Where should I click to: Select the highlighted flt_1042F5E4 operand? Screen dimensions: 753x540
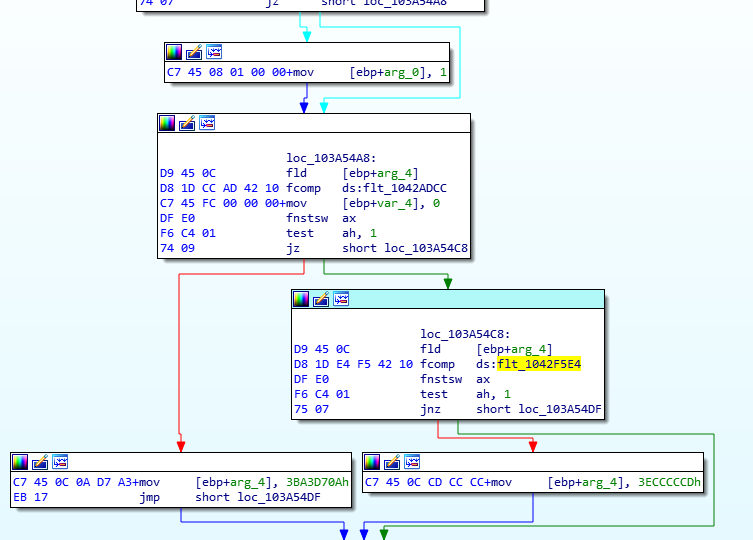pyautogui.click(x=539, y=364)
